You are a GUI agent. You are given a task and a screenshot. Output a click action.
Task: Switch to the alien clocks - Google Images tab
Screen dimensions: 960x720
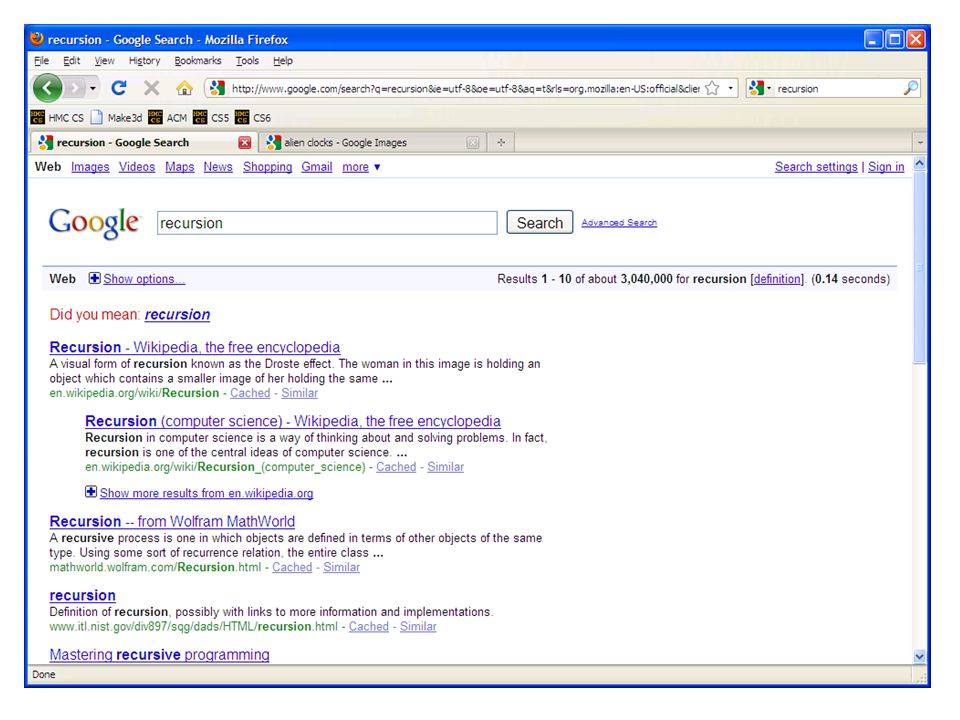373,143
